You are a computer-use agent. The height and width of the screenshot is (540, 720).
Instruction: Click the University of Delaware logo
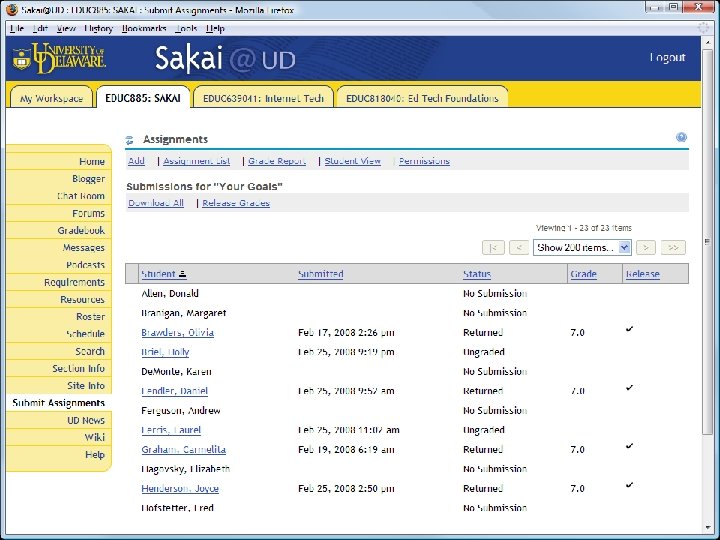pos(59,58)
